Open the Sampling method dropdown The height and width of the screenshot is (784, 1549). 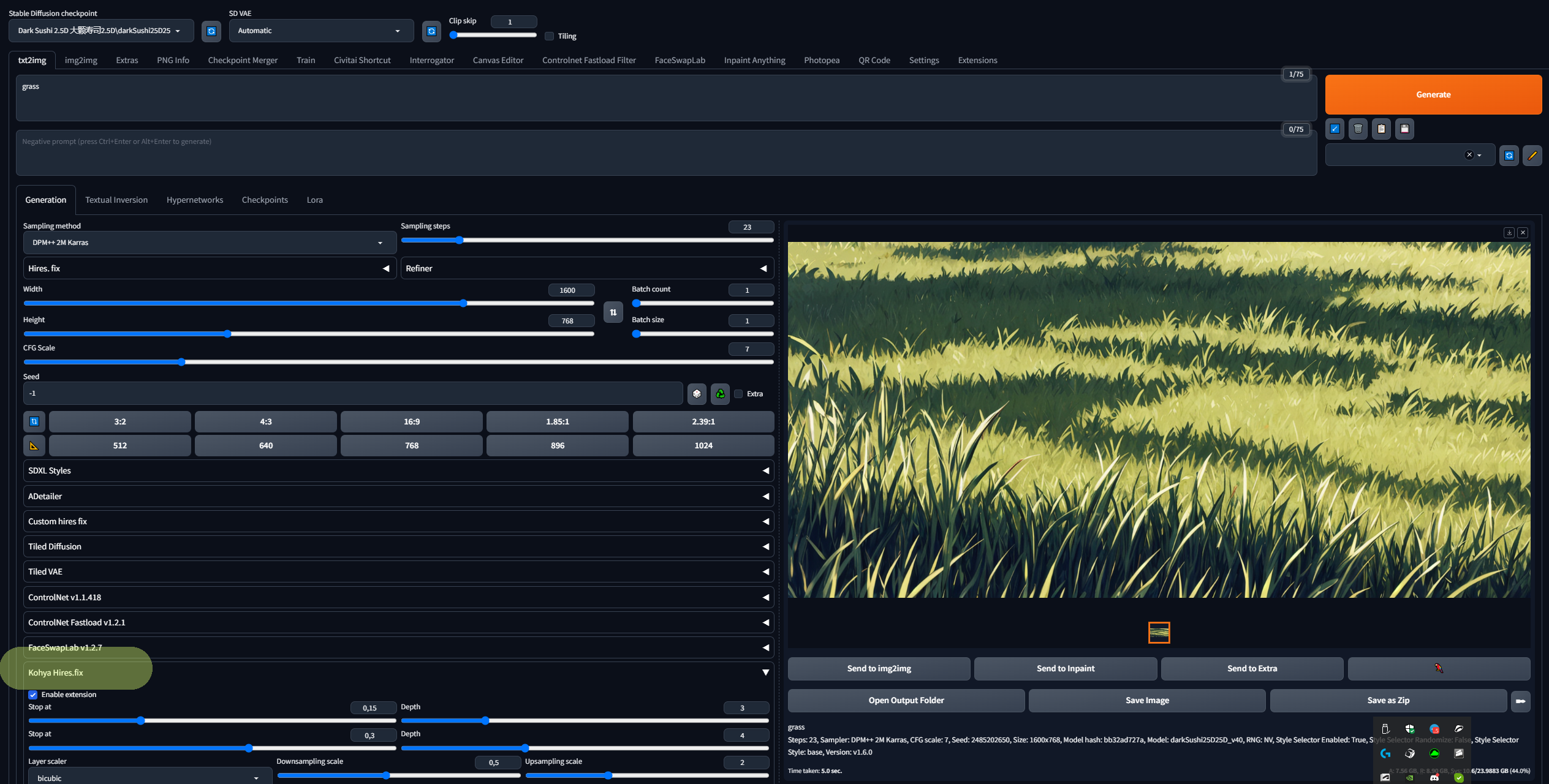(x=210, y=243)
